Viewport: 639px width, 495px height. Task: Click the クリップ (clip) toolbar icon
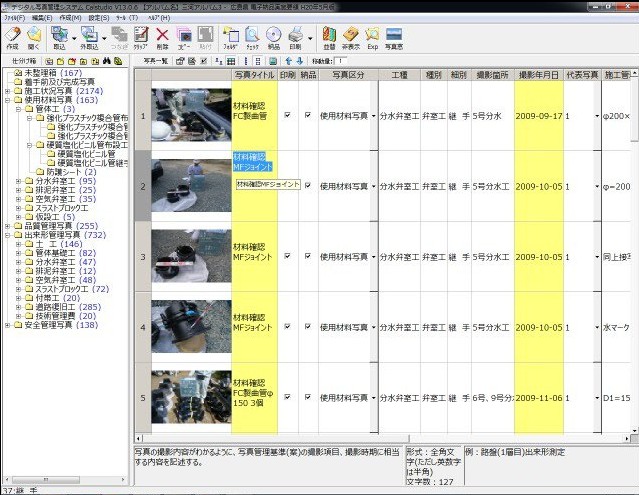click(141, 38)
